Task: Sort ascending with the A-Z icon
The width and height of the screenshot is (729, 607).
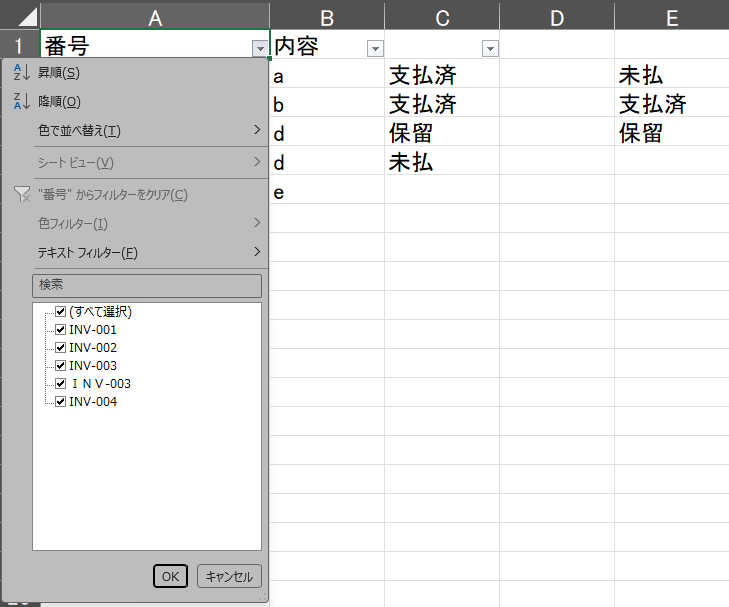Action: click(21, 73)
